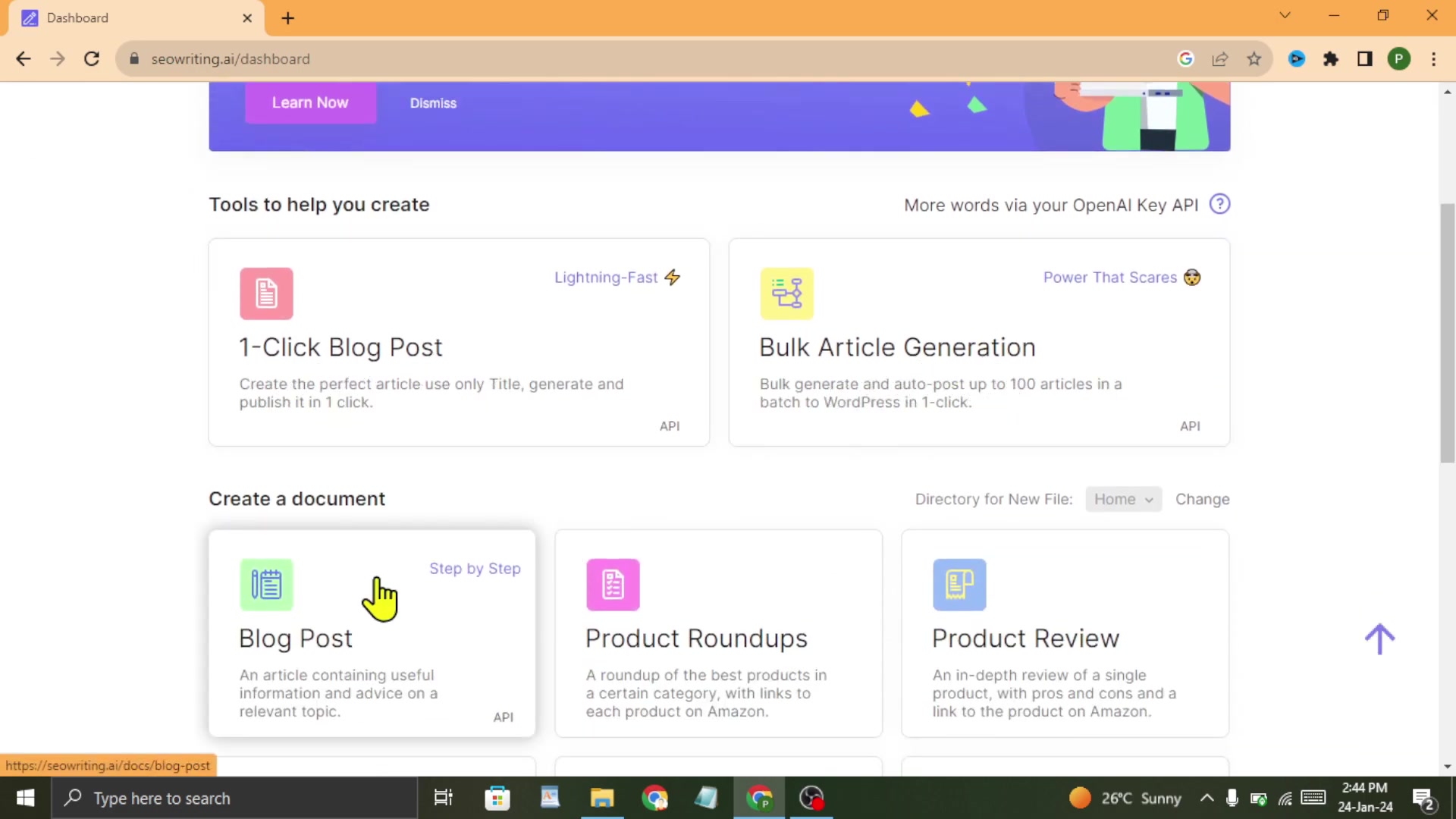Screen dimensions: 1456x819
Task: Open Task View on the taskbar
Action: point(443,798)
